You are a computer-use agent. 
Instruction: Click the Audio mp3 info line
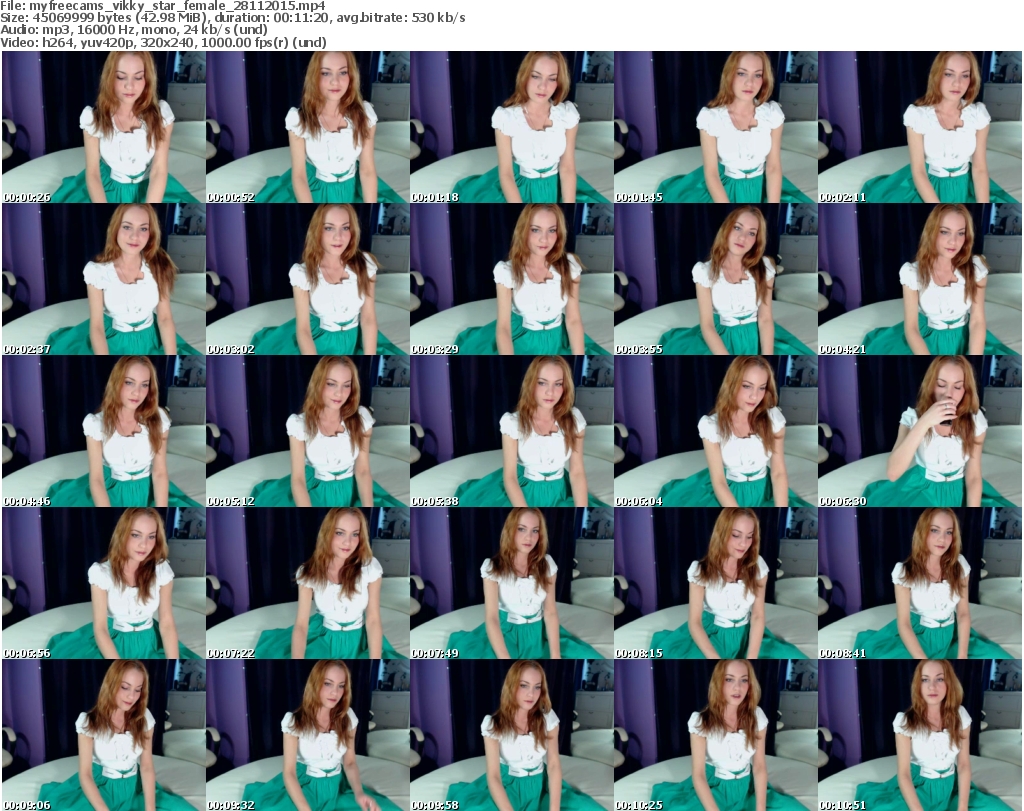[134, 30]
